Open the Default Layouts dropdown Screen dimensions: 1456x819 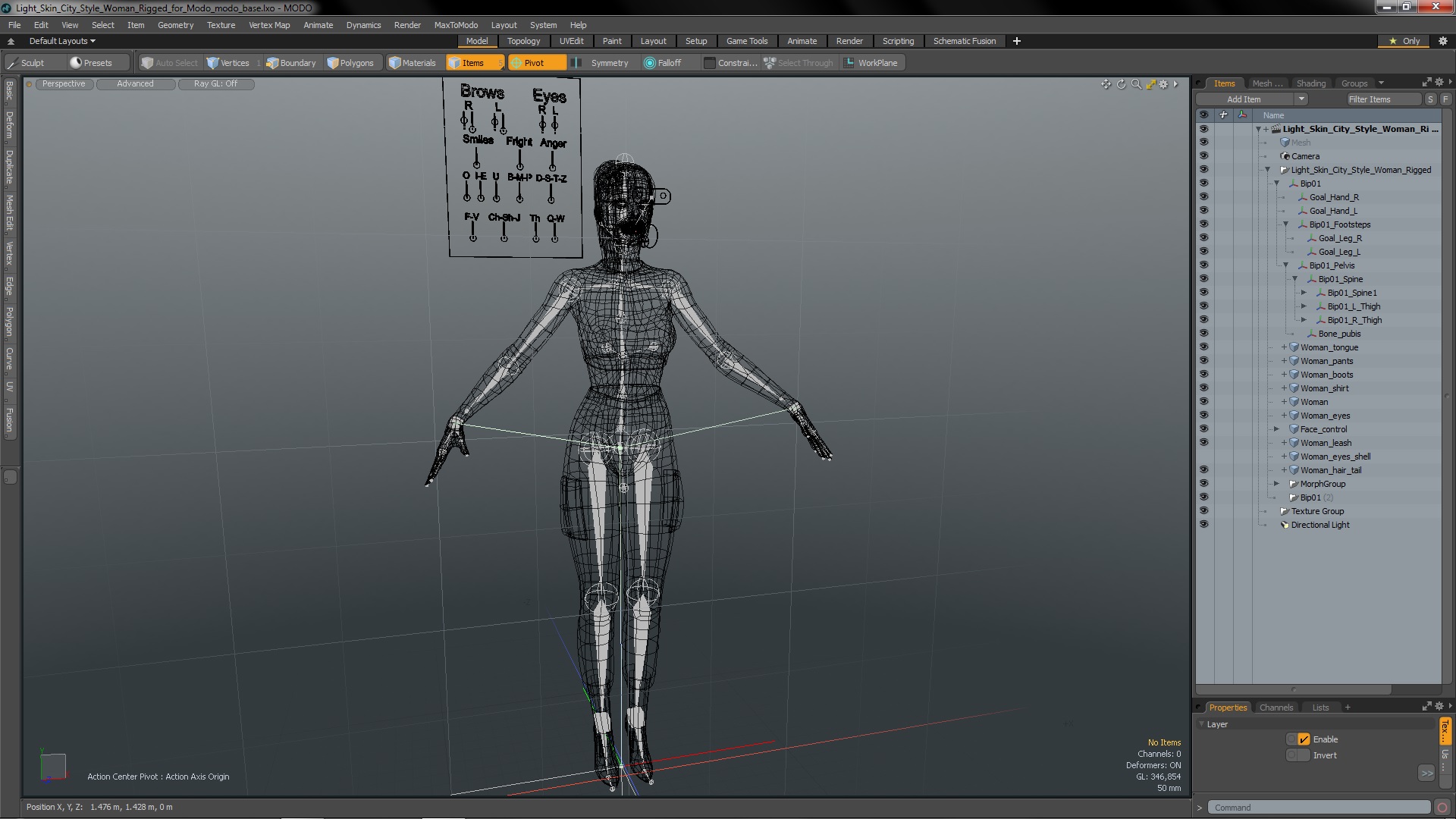(62, 41)
